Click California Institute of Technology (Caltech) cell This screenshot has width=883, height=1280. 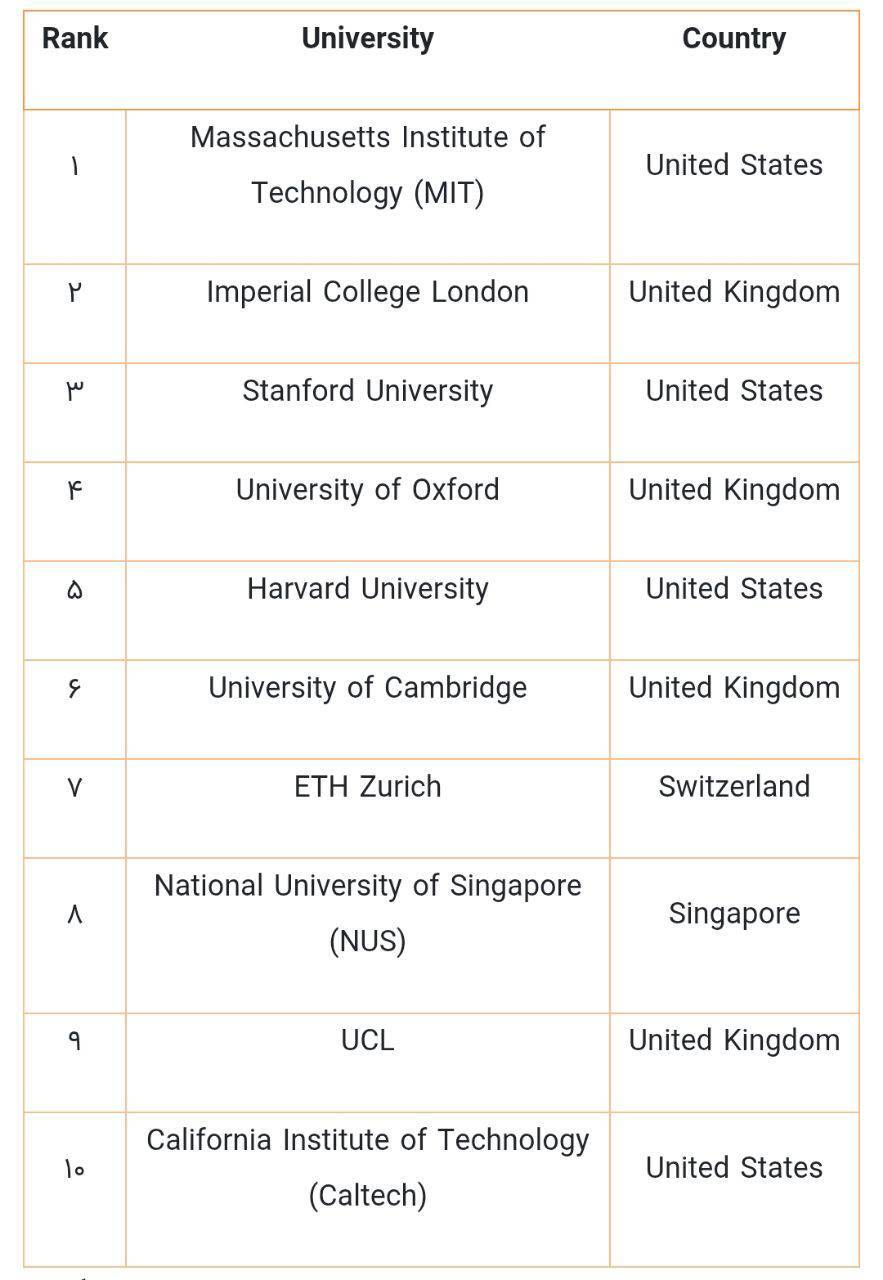(367, 1167)
